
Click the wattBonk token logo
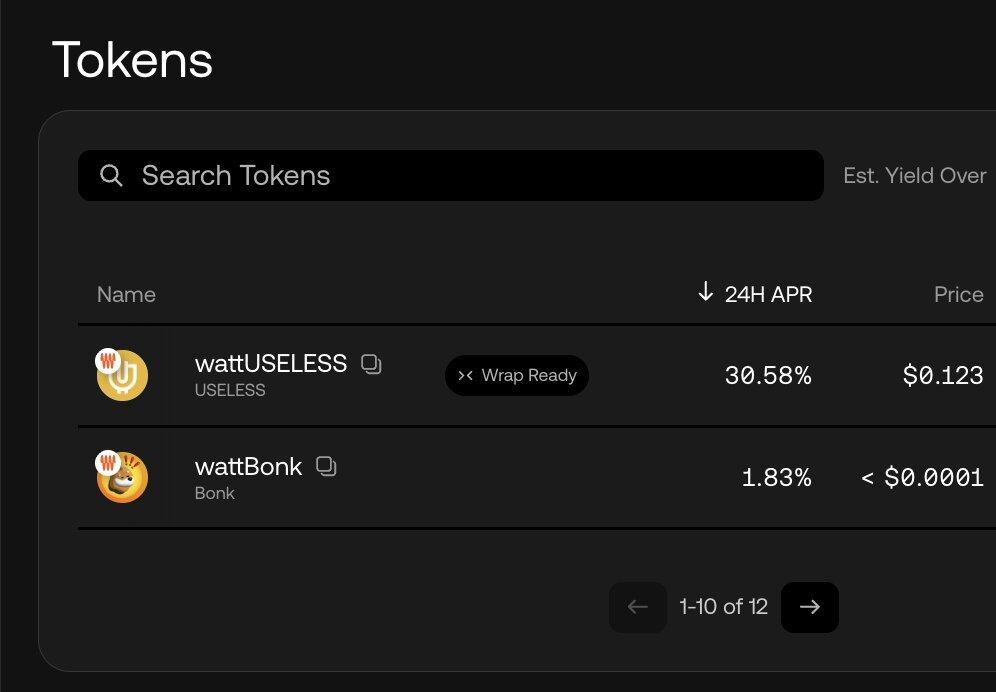coord(122,477)
